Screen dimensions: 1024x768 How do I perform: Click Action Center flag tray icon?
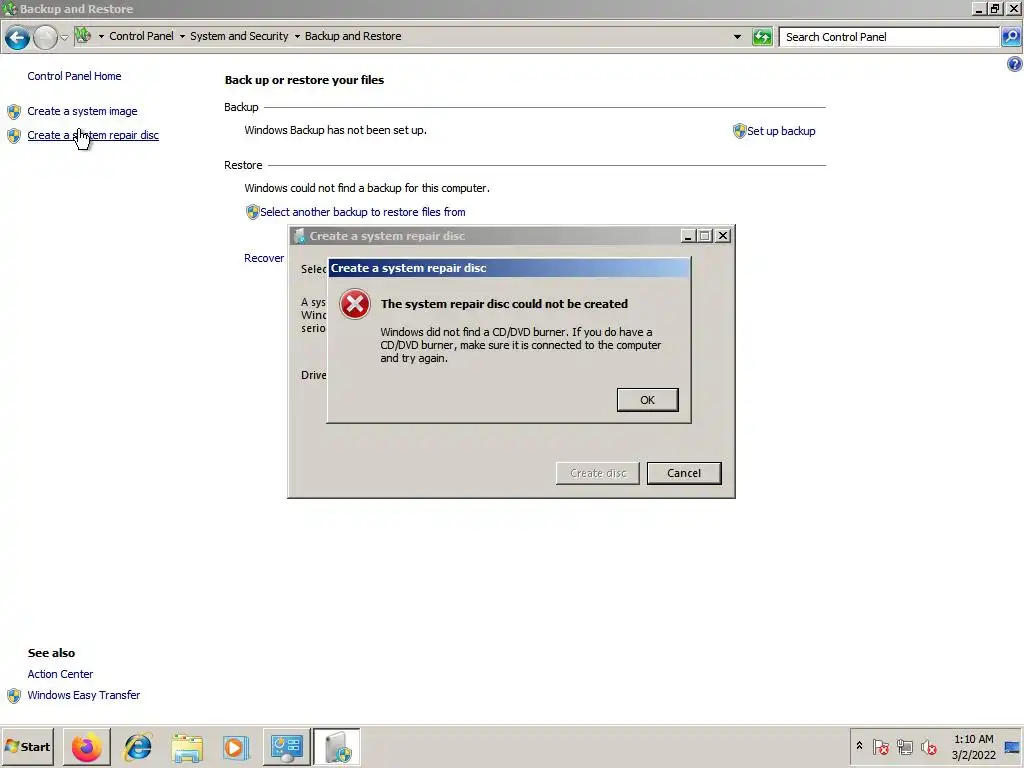[880, 746]
